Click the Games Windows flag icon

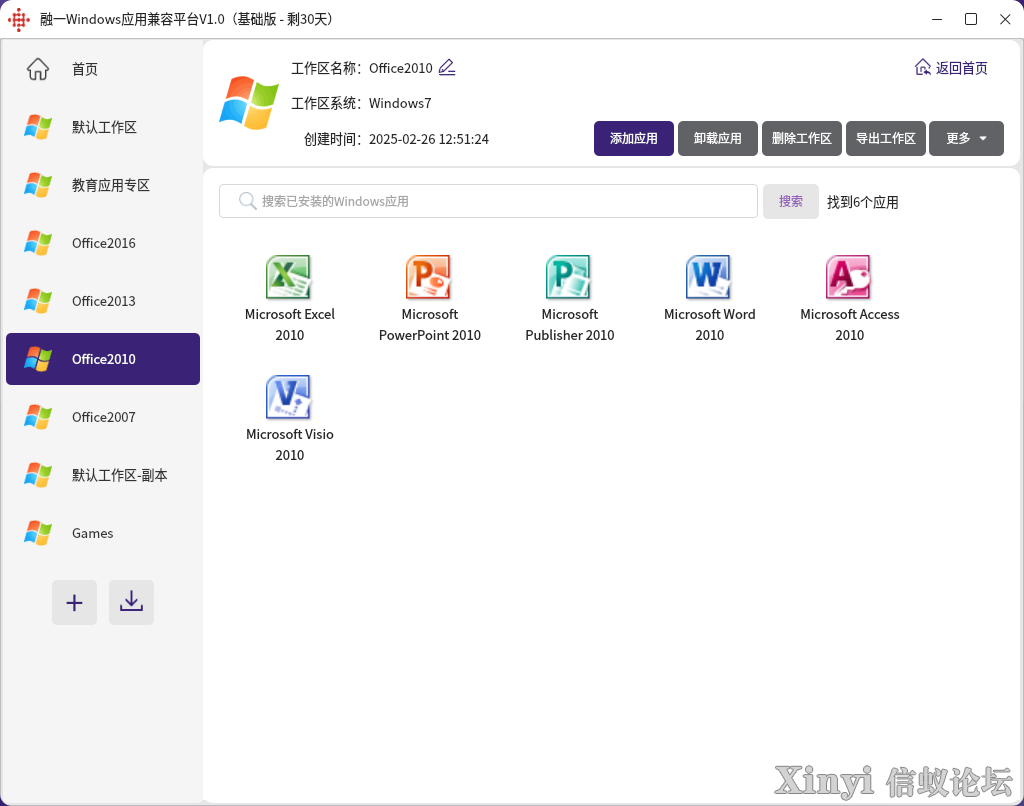tap(38, 533)
